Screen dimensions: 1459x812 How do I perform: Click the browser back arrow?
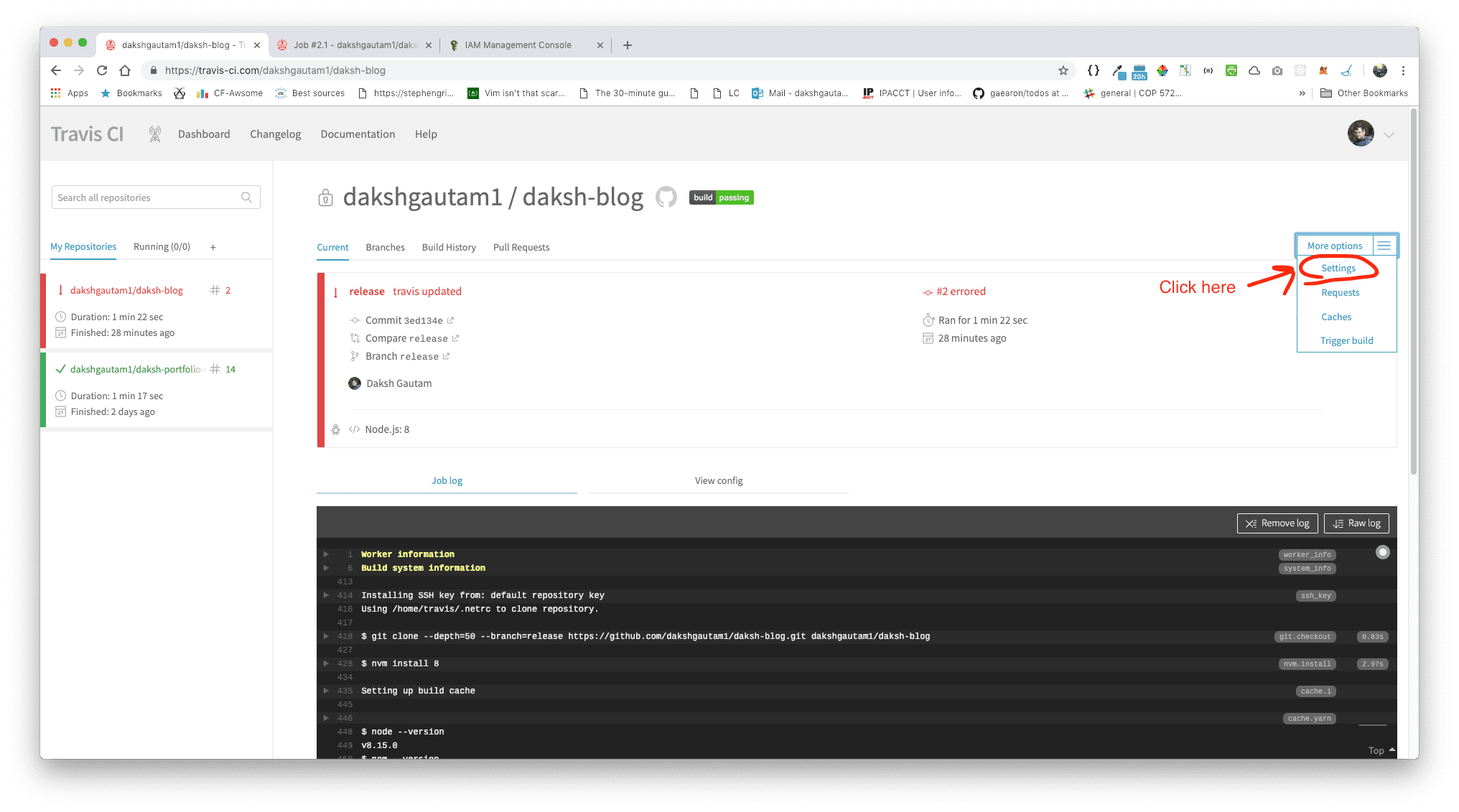(56, 70)
